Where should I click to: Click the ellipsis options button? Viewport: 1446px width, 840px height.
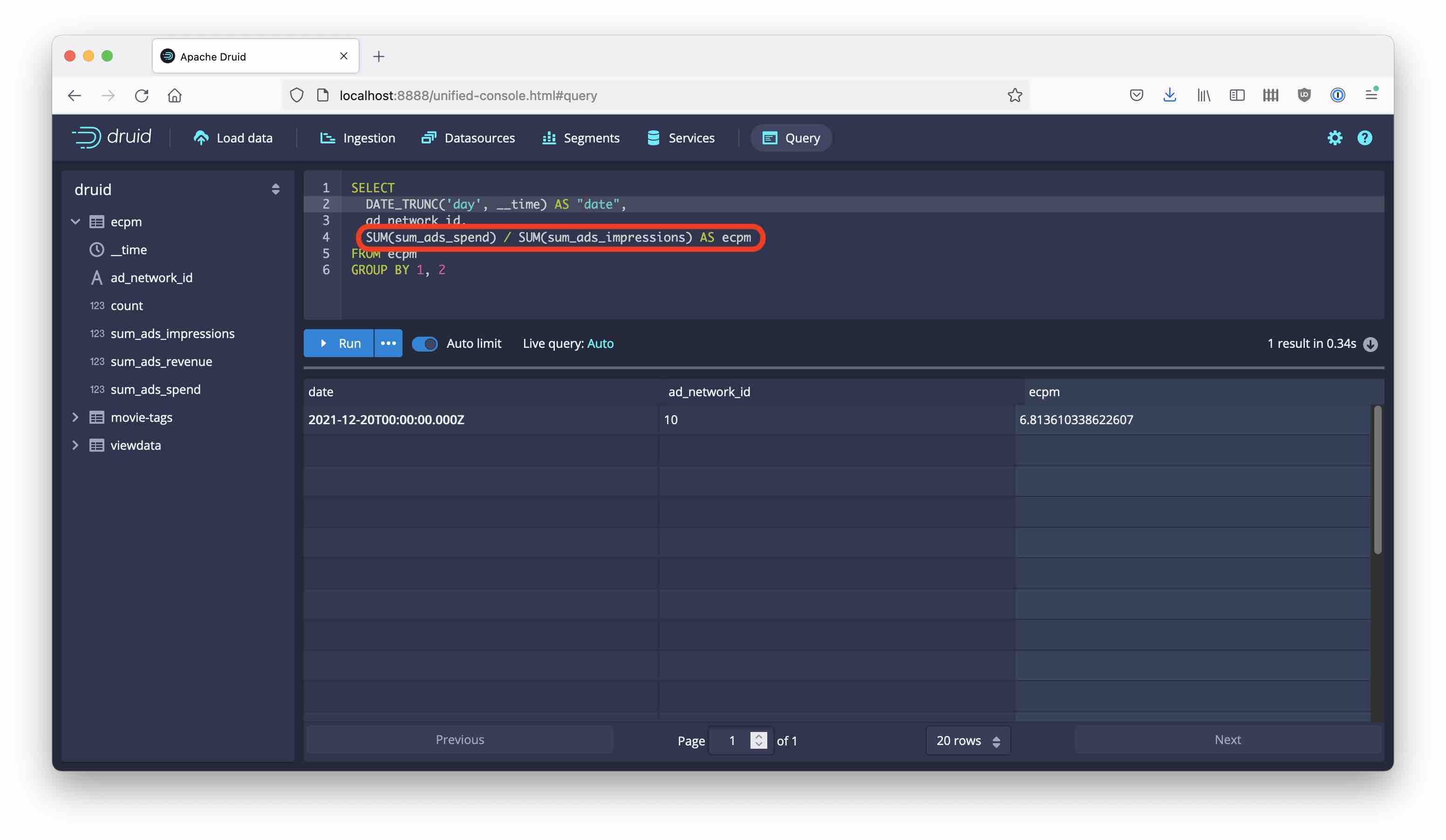click(388, 343)
